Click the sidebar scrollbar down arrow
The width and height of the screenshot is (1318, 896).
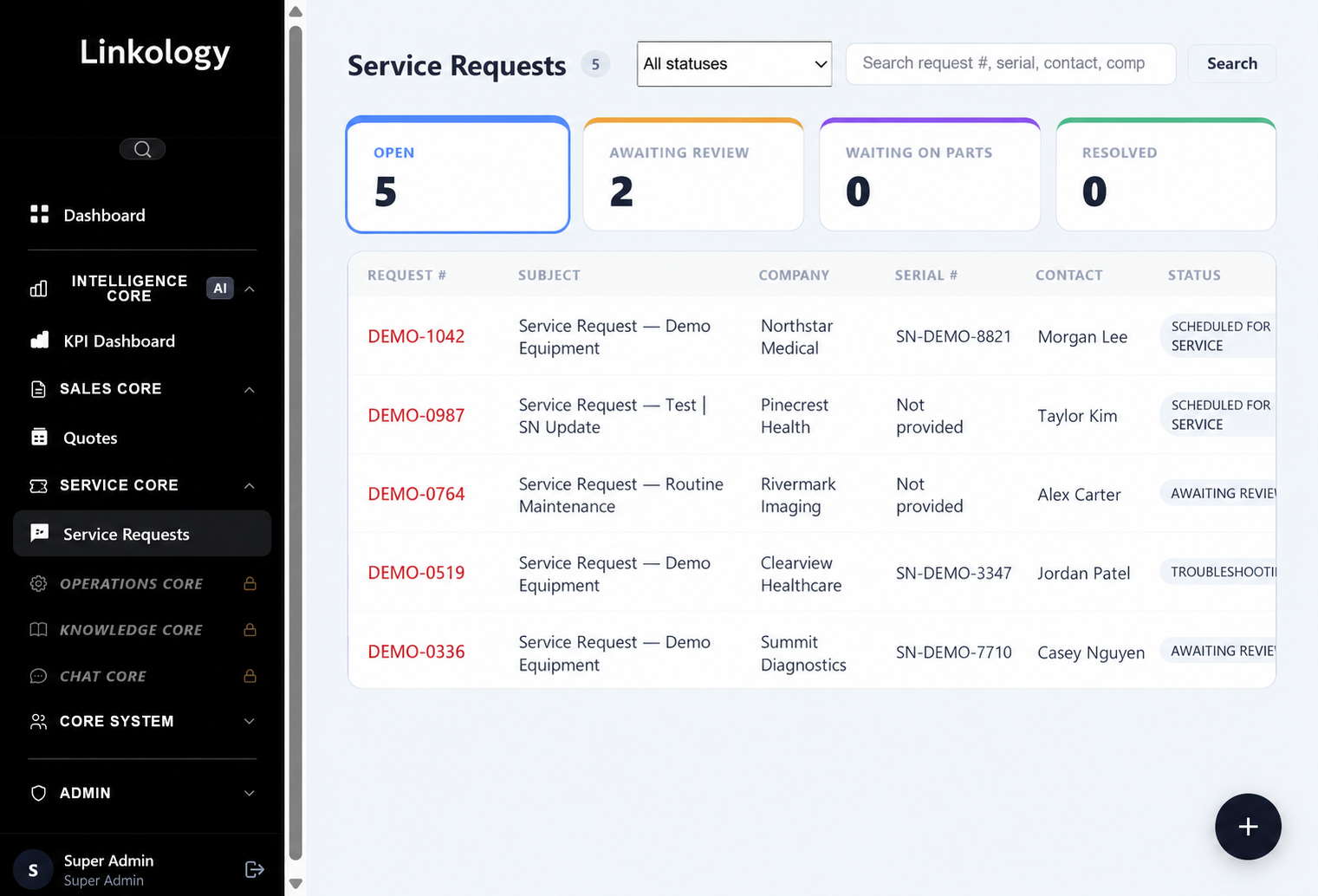[295, 884]
